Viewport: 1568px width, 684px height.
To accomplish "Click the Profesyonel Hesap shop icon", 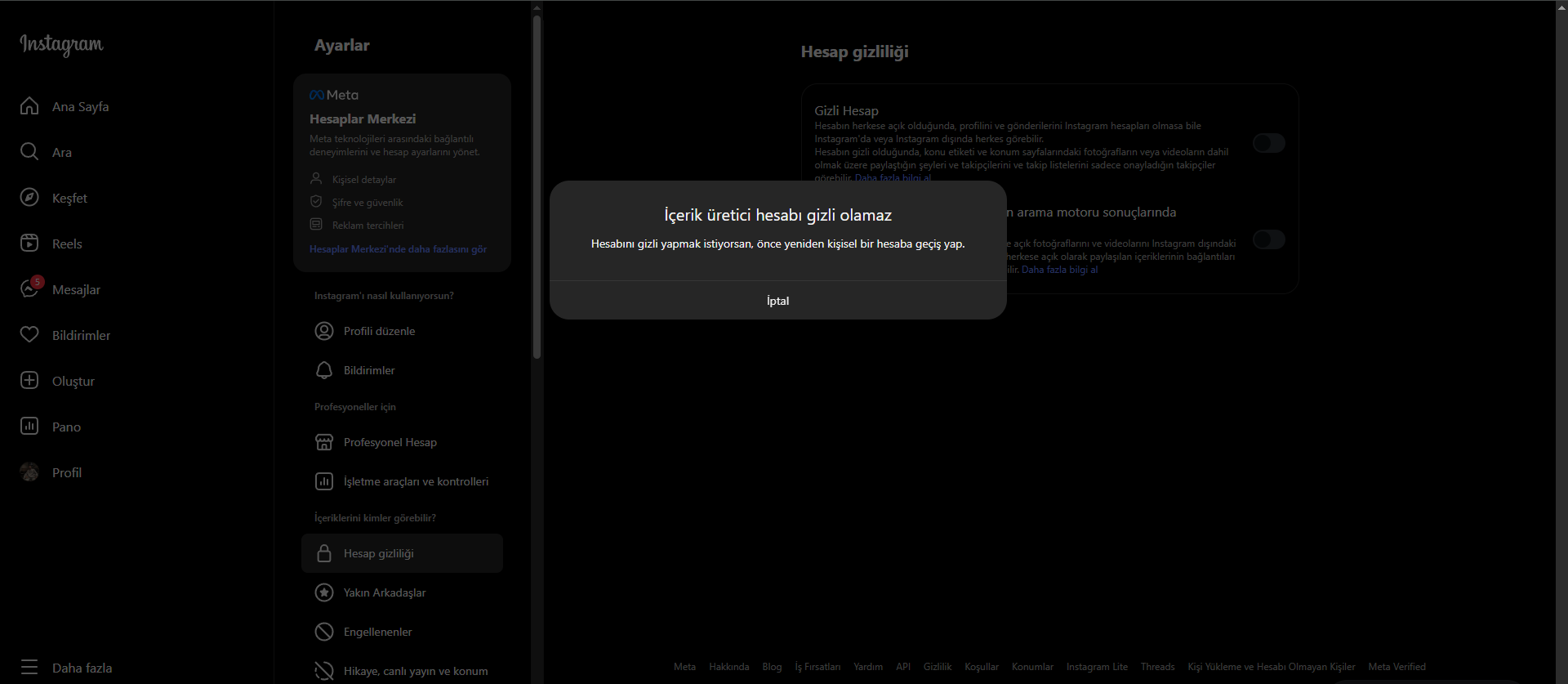I will point(324,442).
